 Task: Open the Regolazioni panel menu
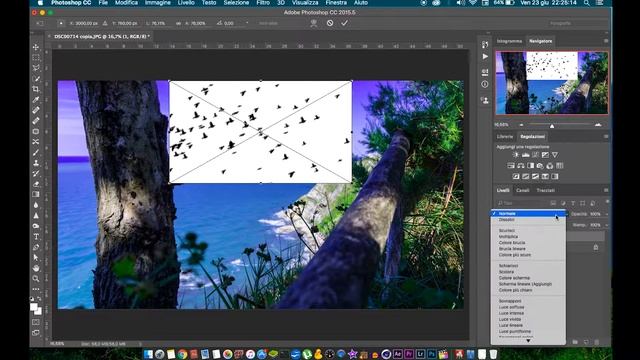point(606,136)
